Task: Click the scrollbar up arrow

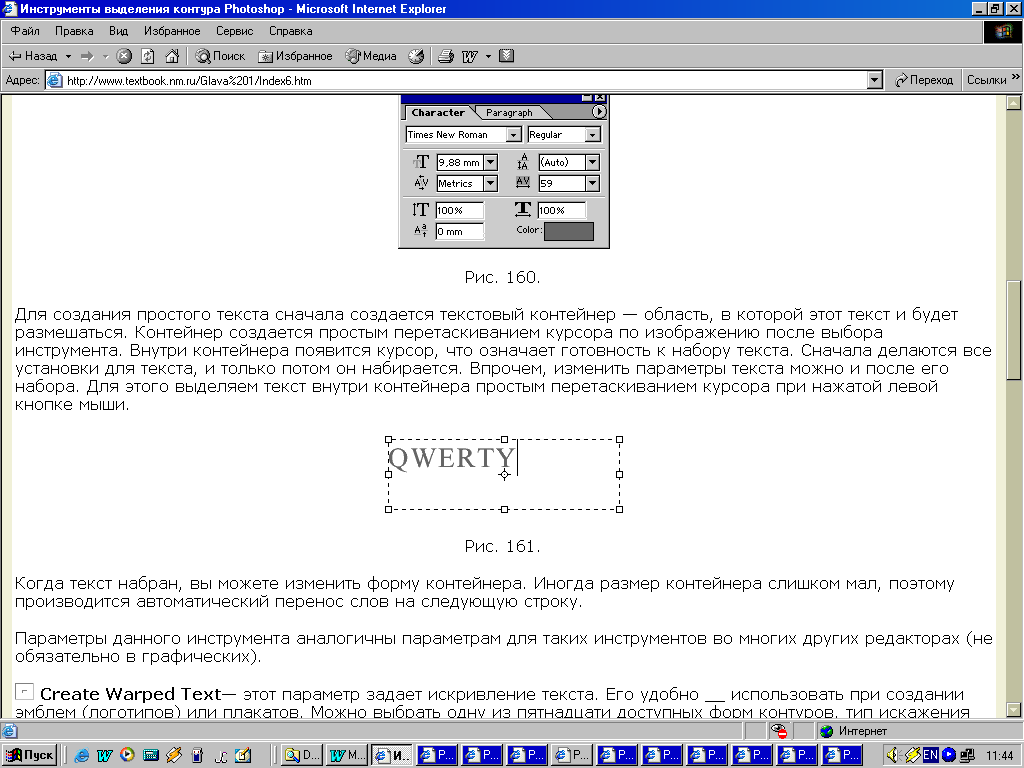Action: 1014,103
